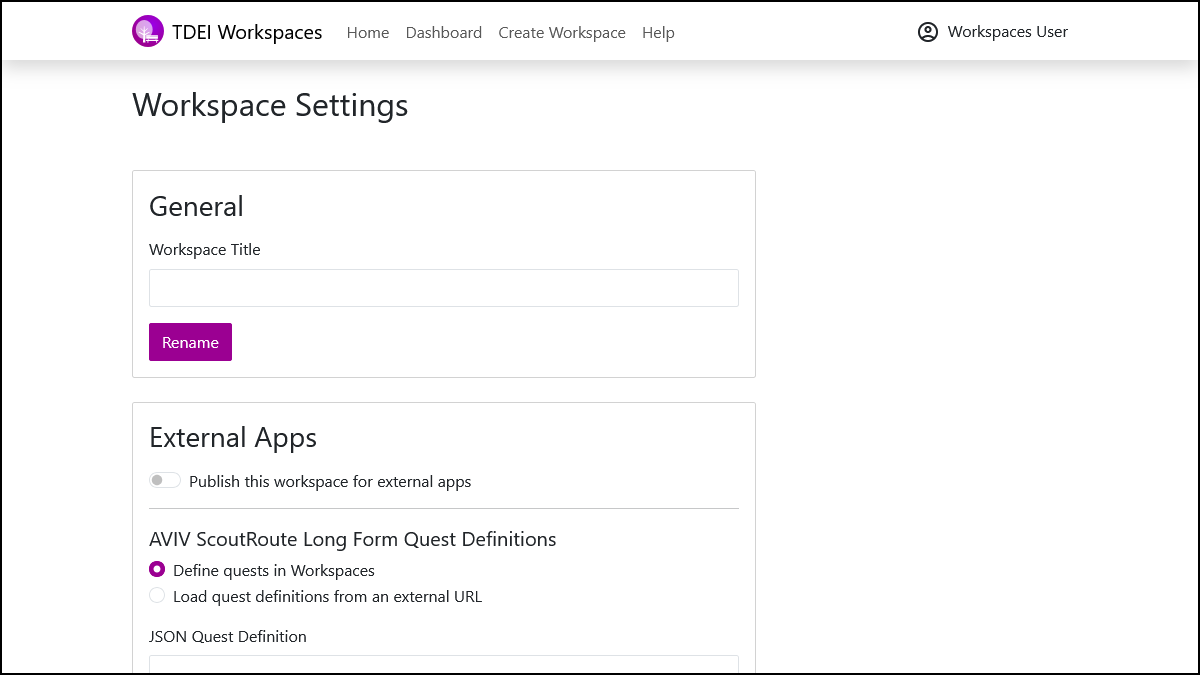Click the Workspace Settings page heading

[270, 105]
